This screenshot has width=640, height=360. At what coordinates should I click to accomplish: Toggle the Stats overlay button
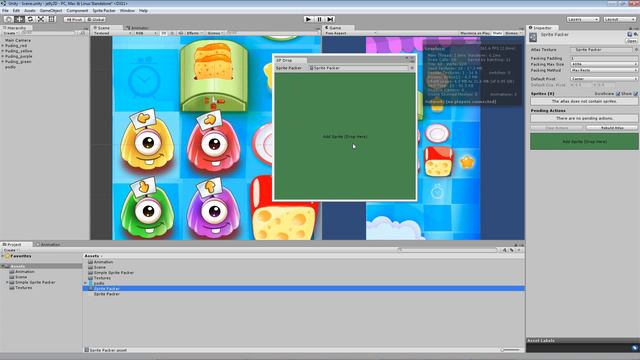497,33
